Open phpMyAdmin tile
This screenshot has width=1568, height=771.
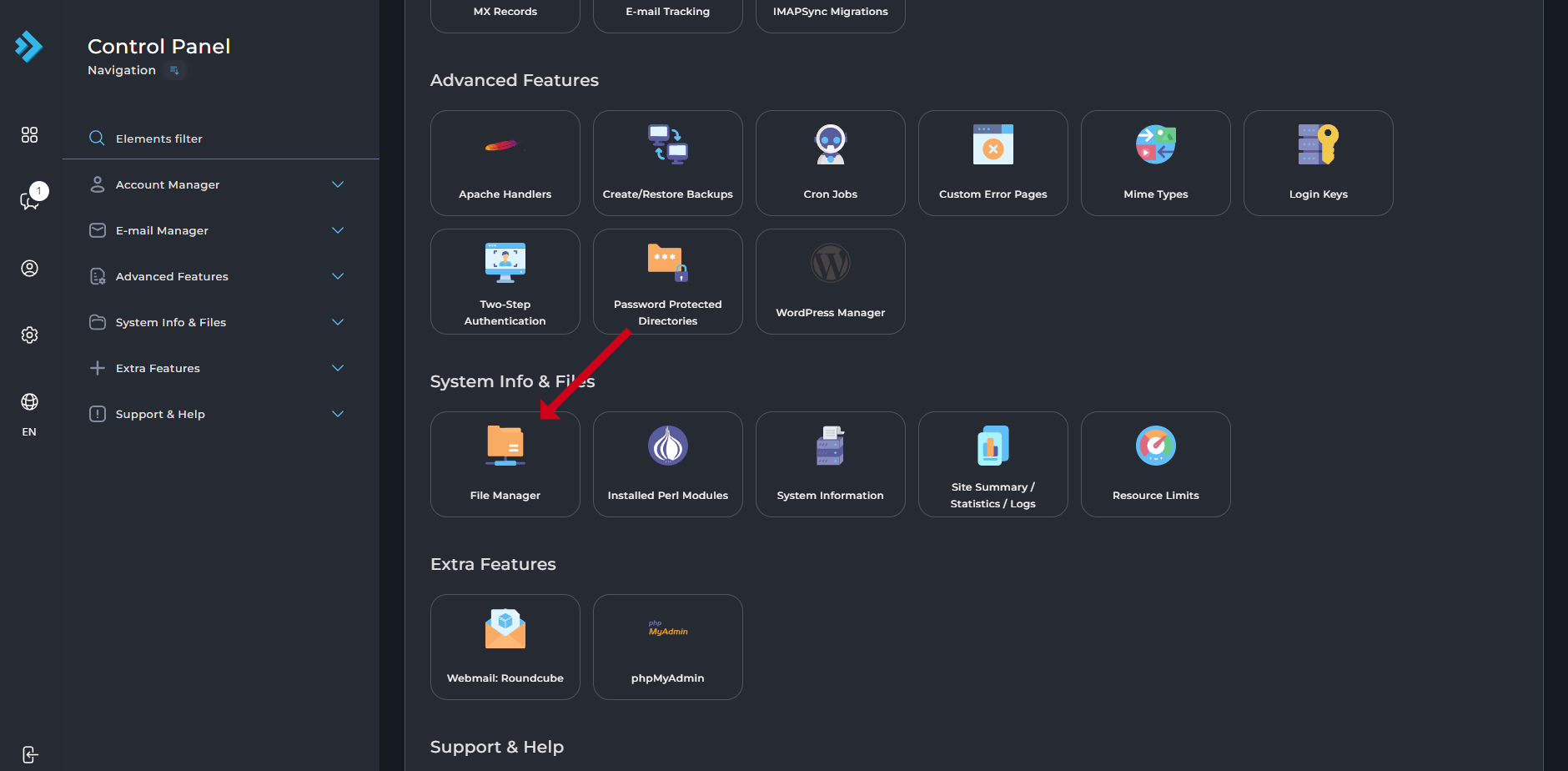click(667, 647)
